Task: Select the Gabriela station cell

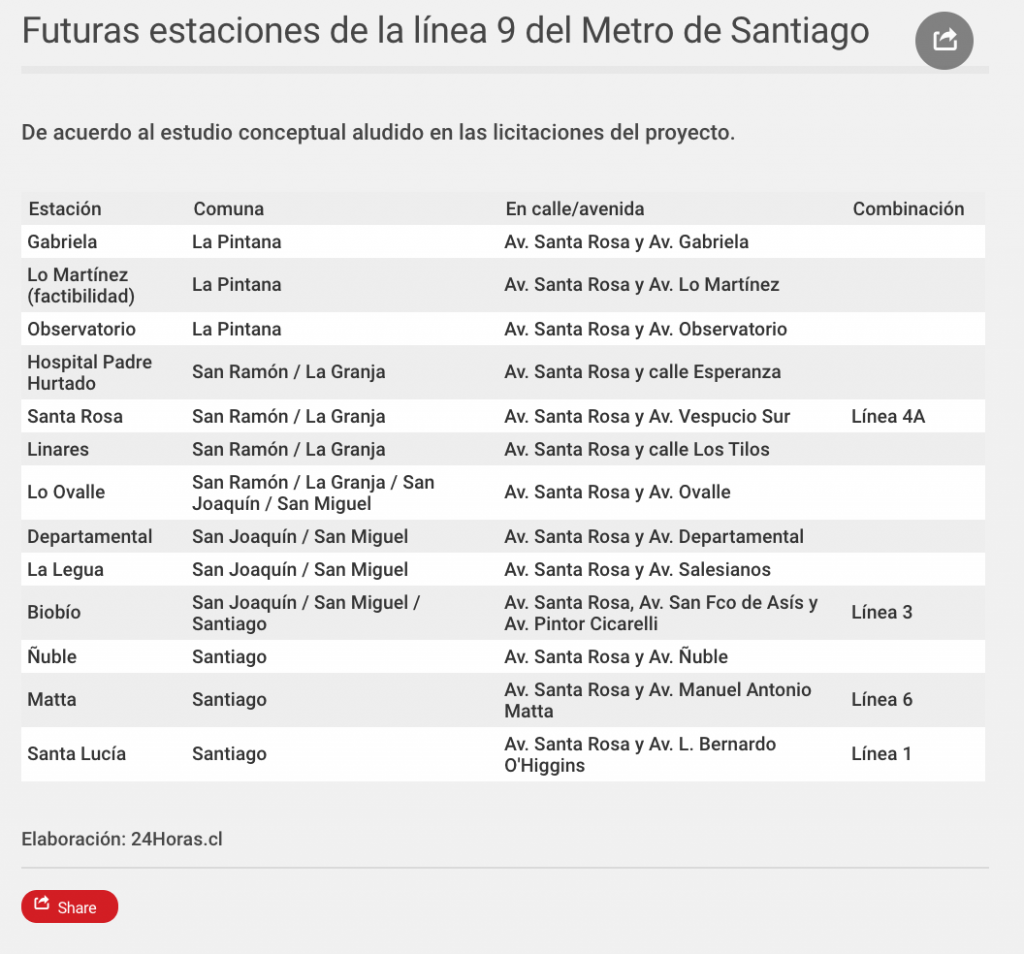Action: point(62,242)
